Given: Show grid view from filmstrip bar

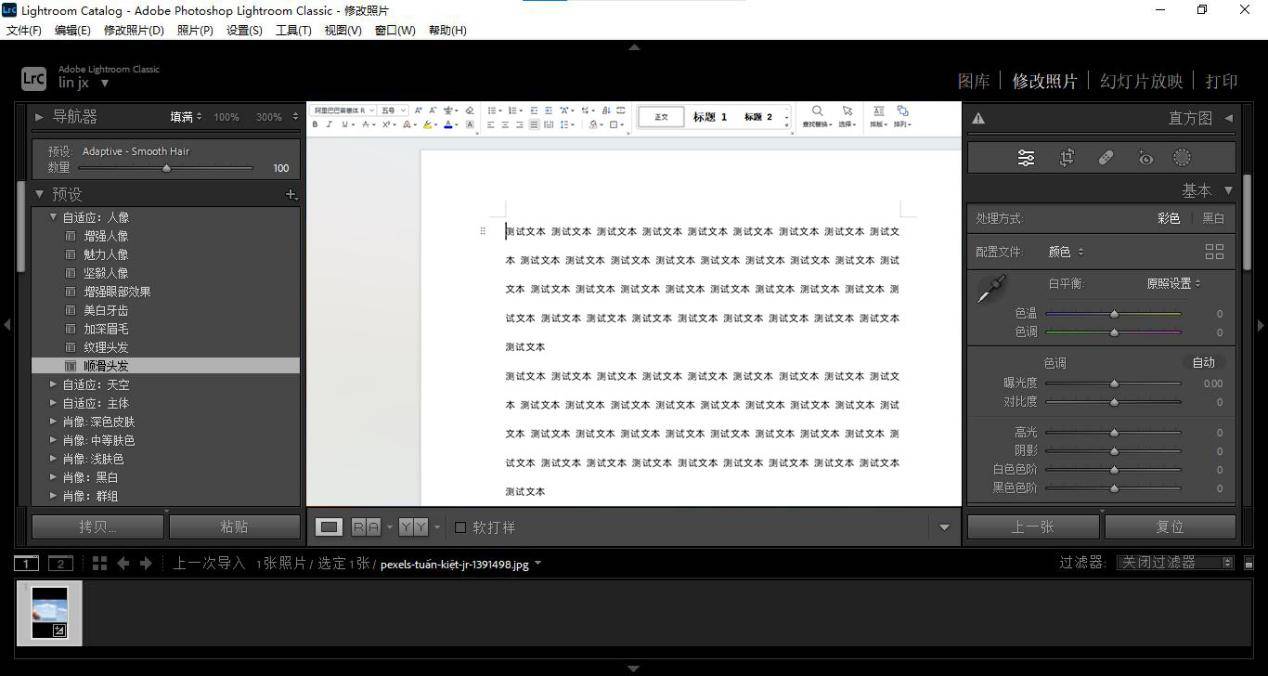Looking at the screenshot, I should pyautogui.click(x=99, y=563).
